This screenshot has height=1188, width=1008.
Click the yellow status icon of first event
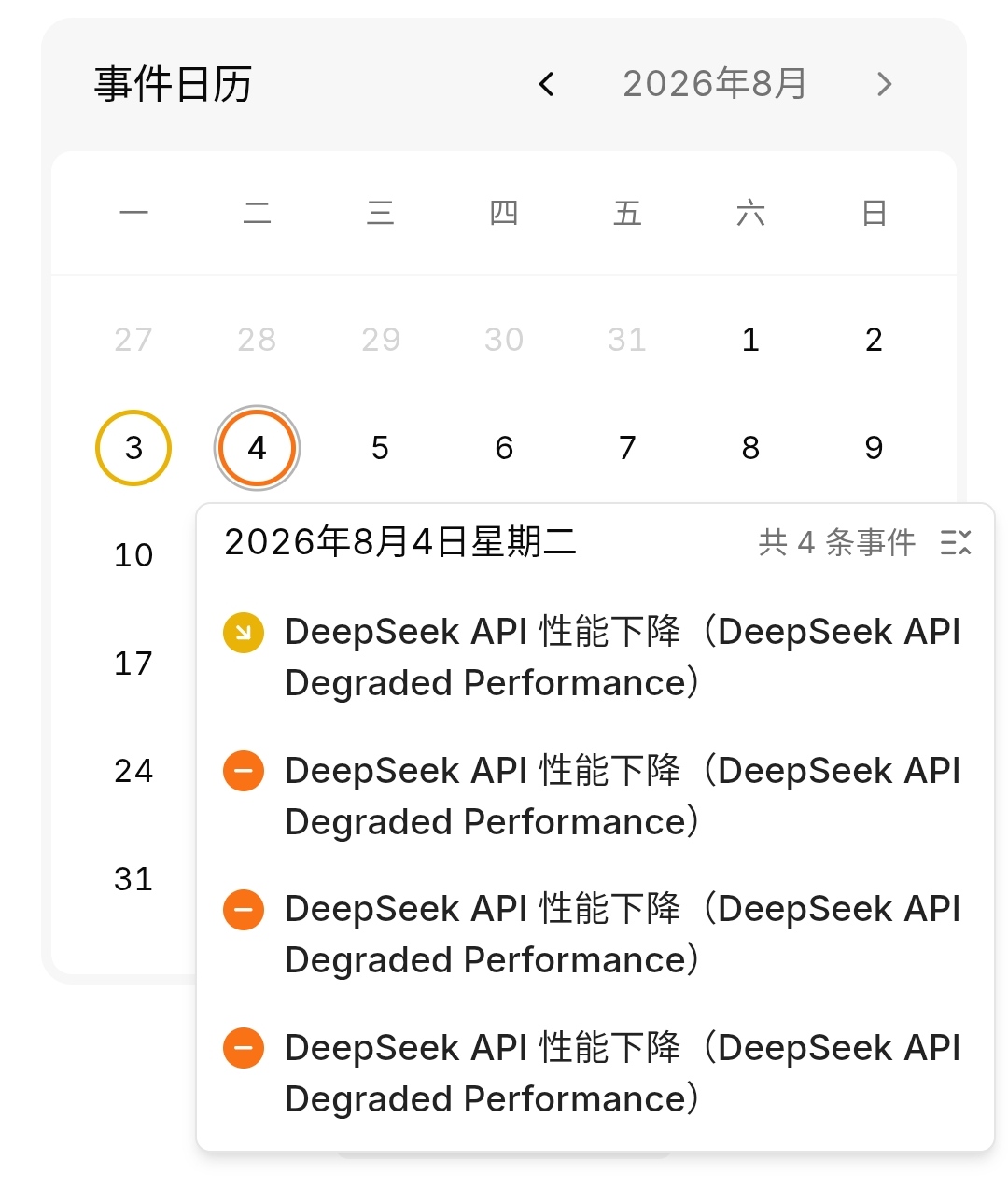[244, 633]
